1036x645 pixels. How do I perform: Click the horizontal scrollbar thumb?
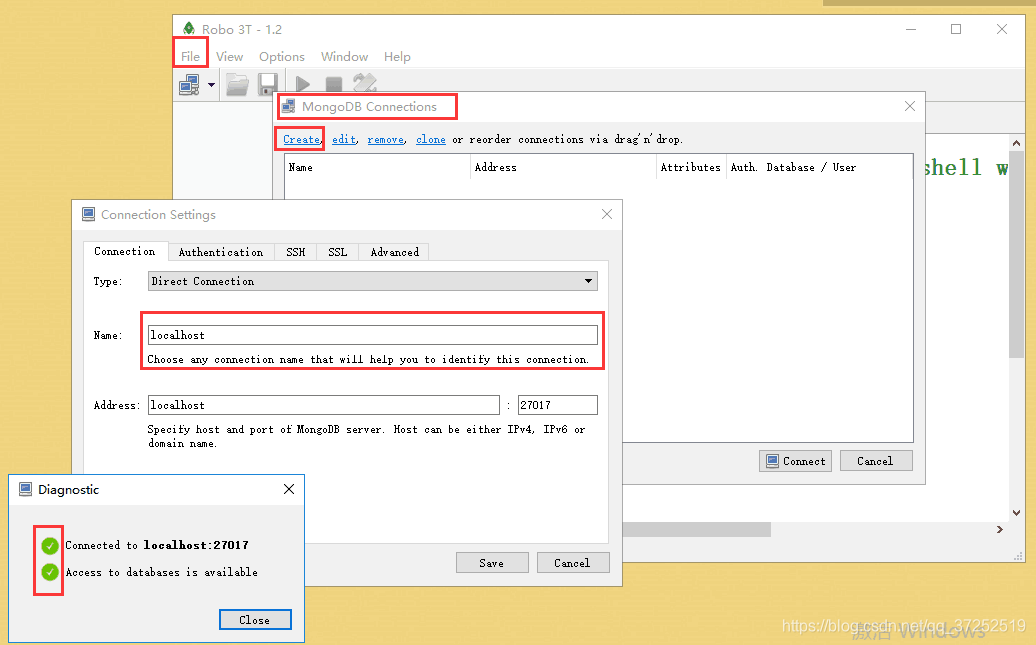696,529
